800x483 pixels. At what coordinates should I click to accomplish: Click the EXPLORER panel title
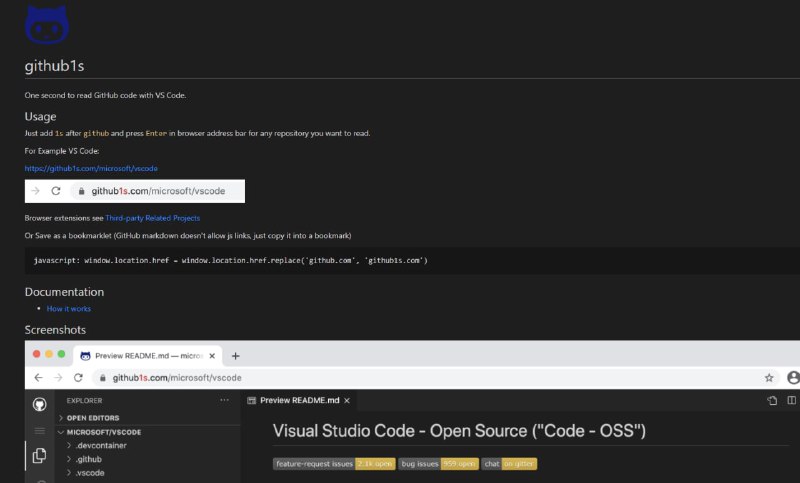tap(84, 400)
